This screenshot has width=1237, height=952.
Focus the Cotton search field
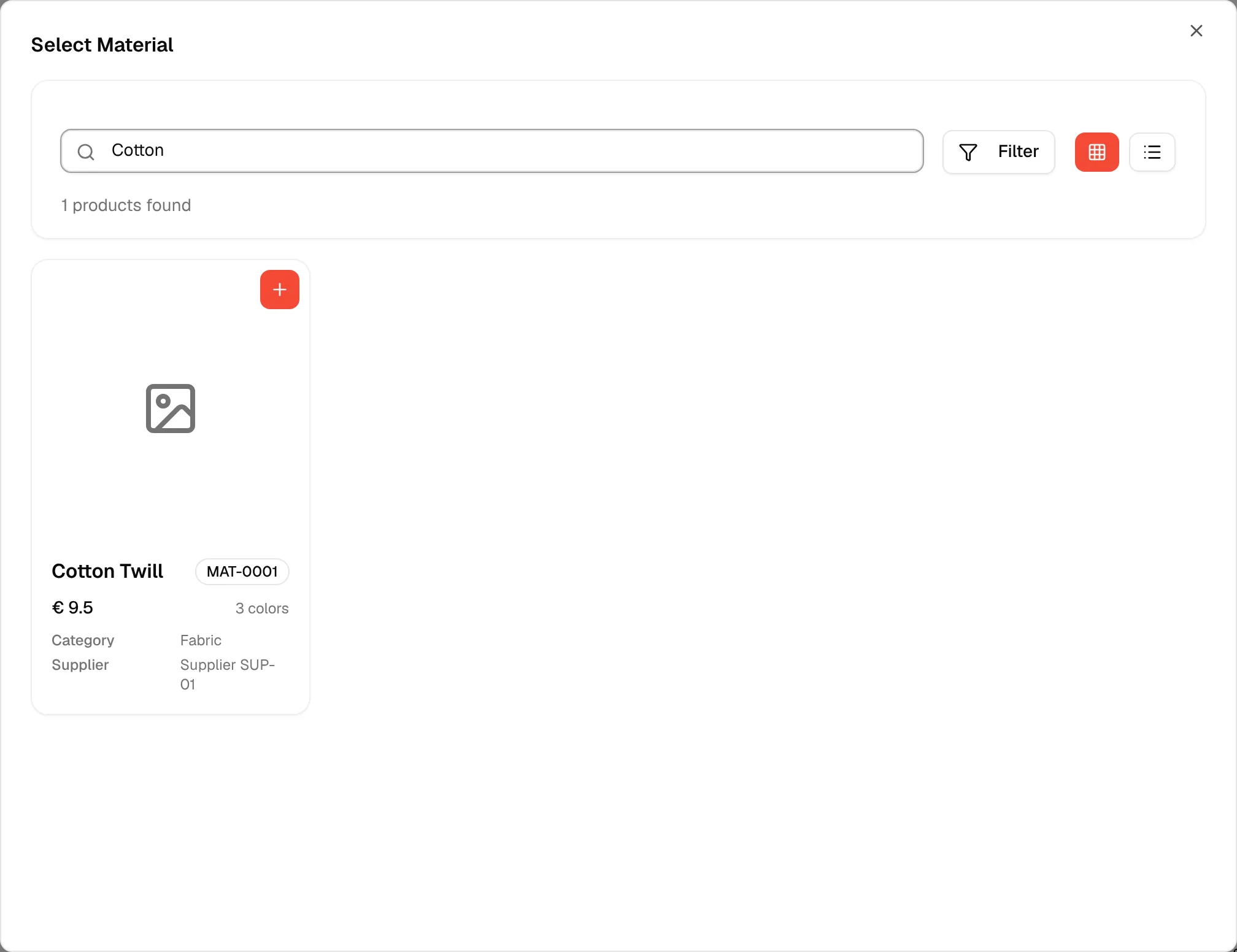coord(492,151)
